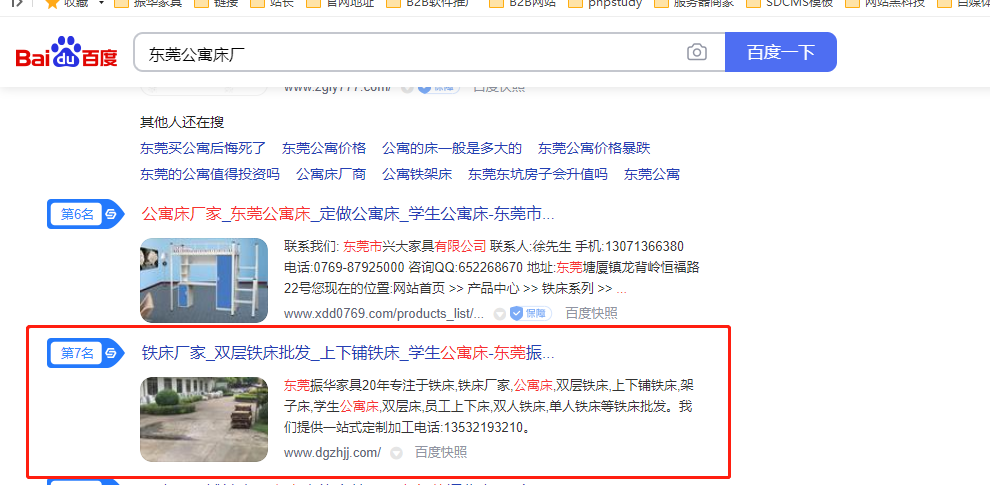Viewport: 990px width, 485px height.
Task: Click the Baidu logo
Action: 66,53
